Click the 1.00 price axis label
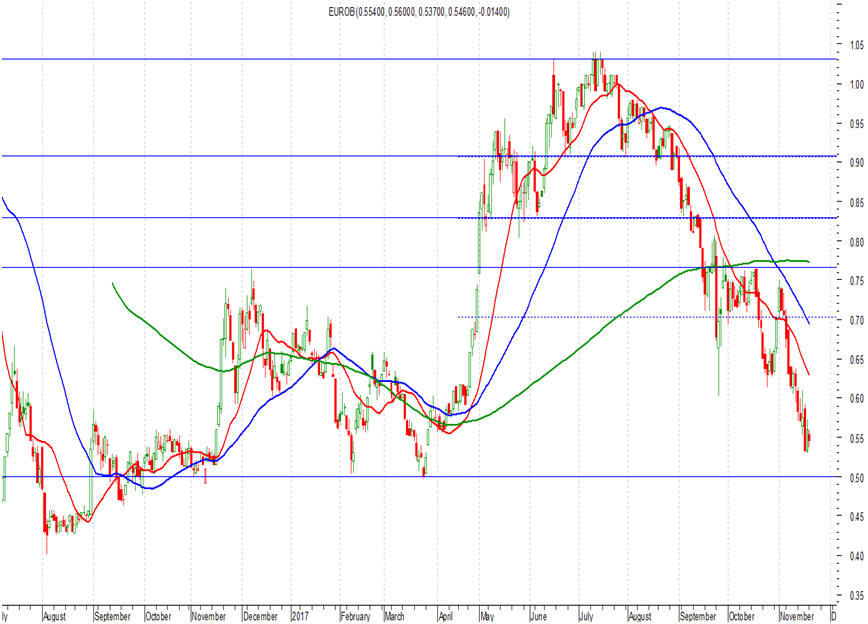 (x=857, y=84)
